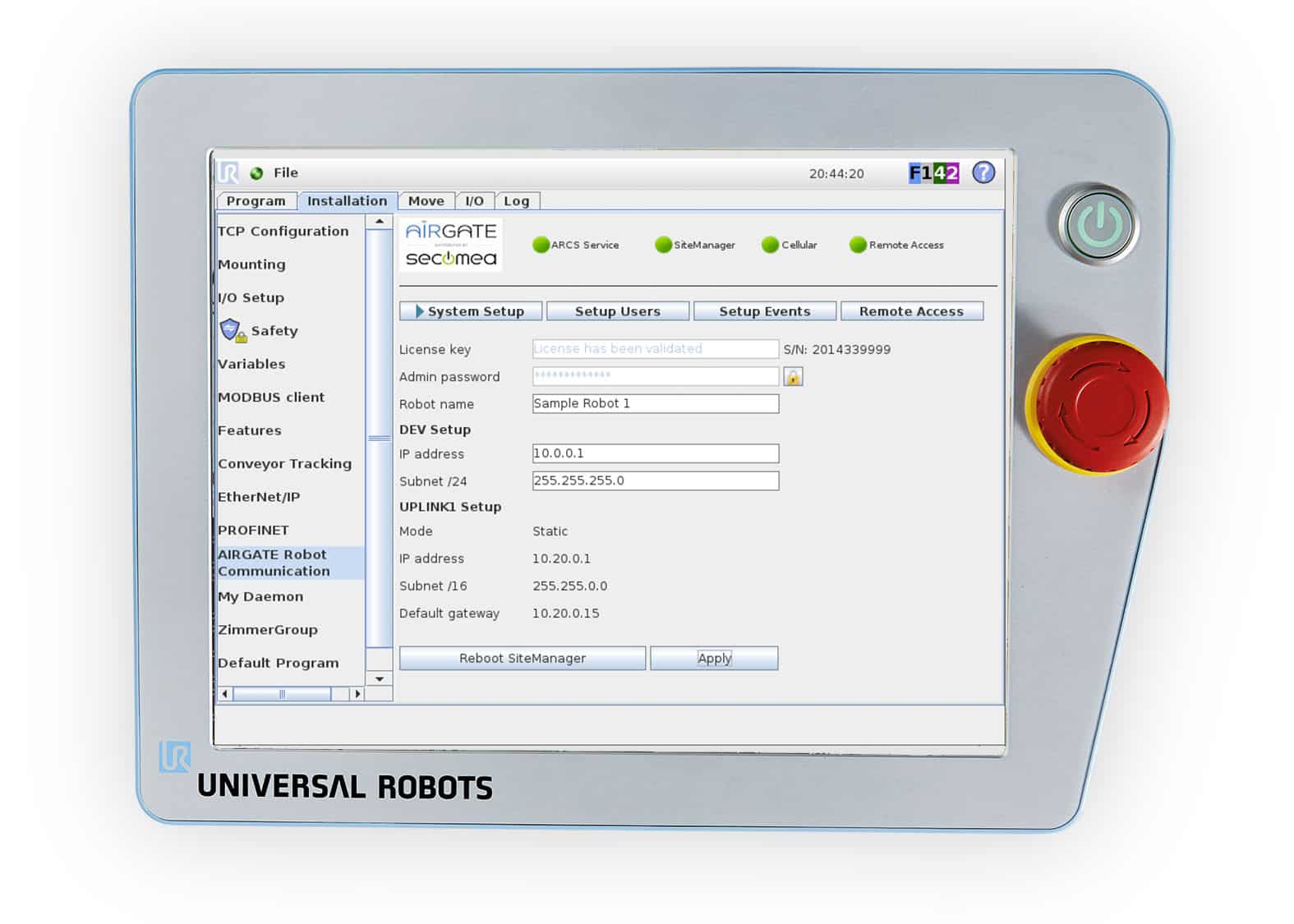This screenshot has width=1294, height=924.
Task: Click the License key field
Action: (x=656, y=349)
